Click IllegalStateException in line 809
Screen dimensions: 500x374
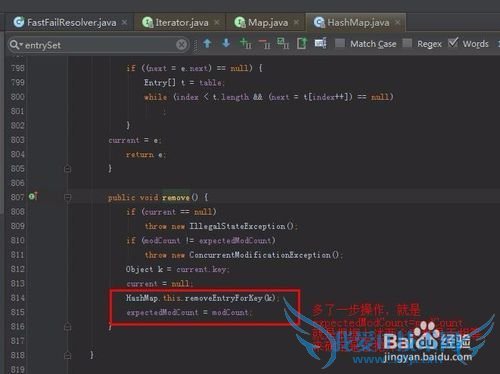coord(237,226)
